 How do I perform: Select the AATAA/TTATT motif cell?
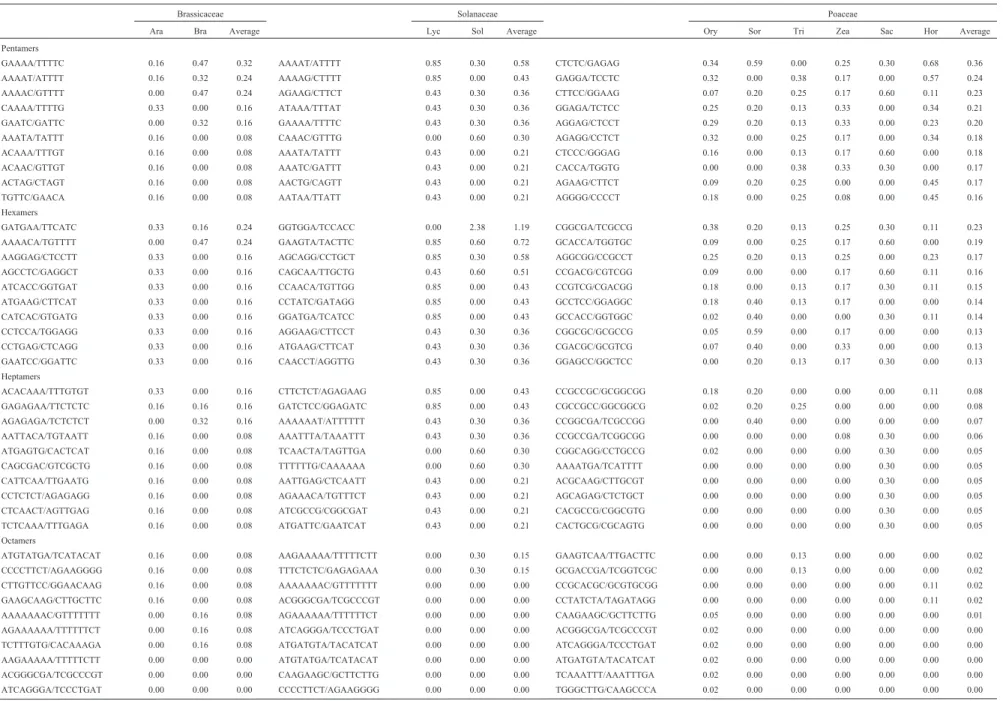coord(310,198)
